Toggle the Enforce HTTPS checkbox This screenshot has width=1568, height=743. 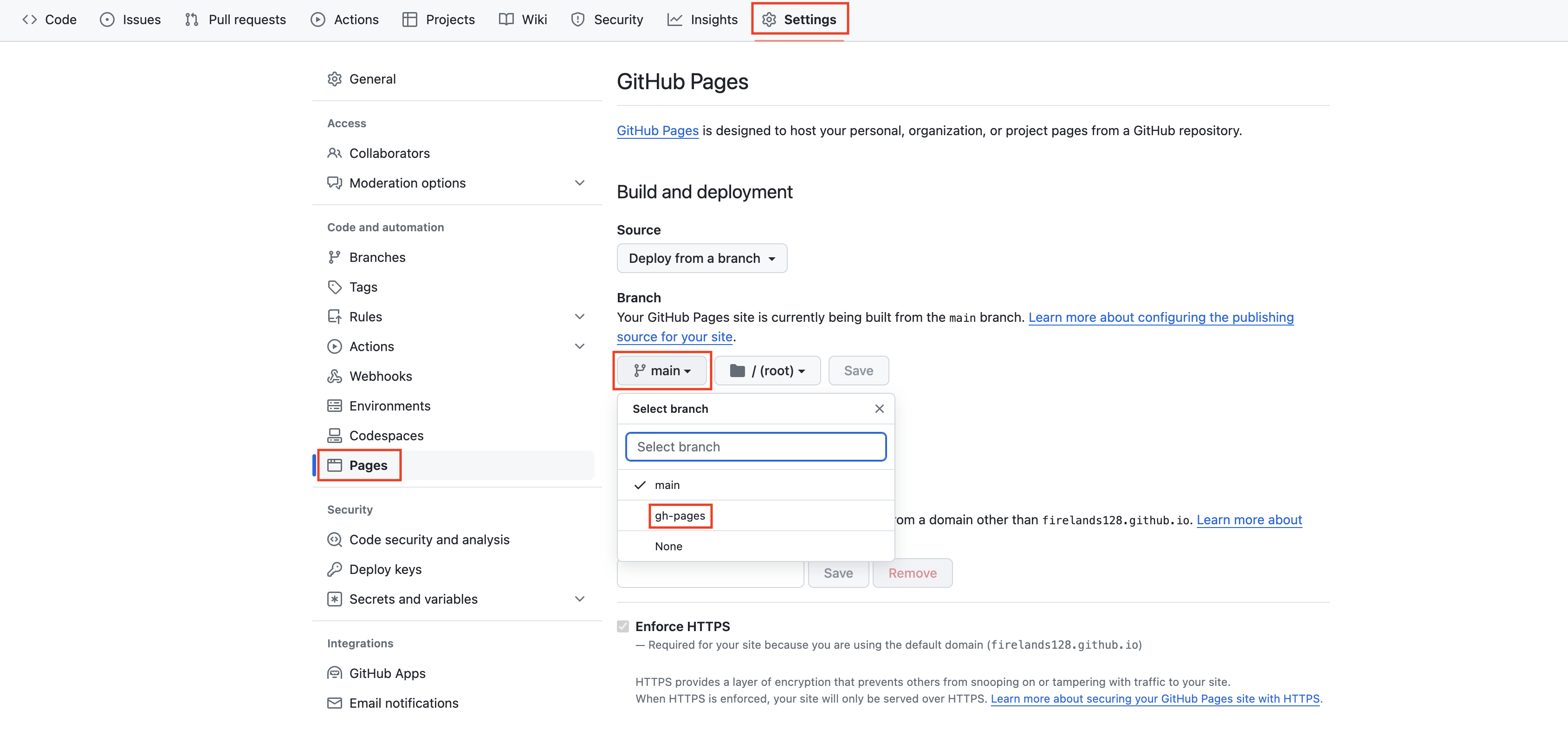pyautogui.click(x=622, y=627)
